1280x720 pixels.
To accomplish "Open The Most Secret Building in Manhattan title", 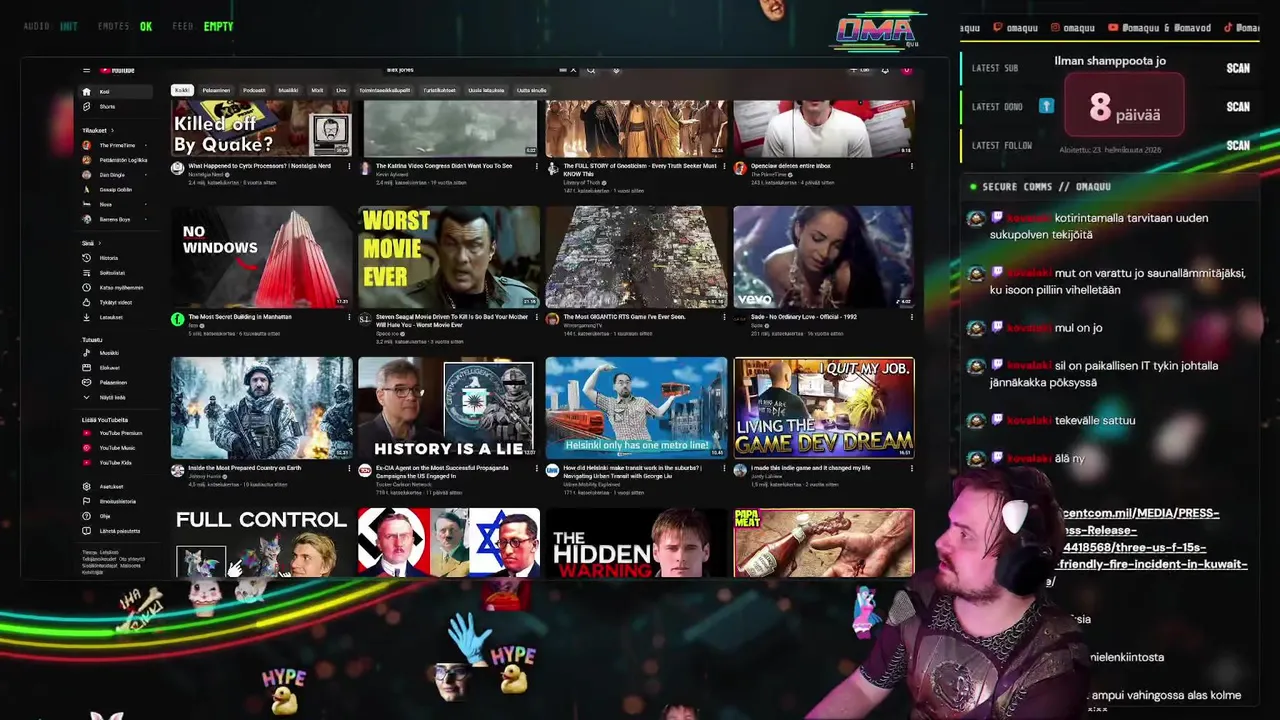I will click(x=240, y=317).
